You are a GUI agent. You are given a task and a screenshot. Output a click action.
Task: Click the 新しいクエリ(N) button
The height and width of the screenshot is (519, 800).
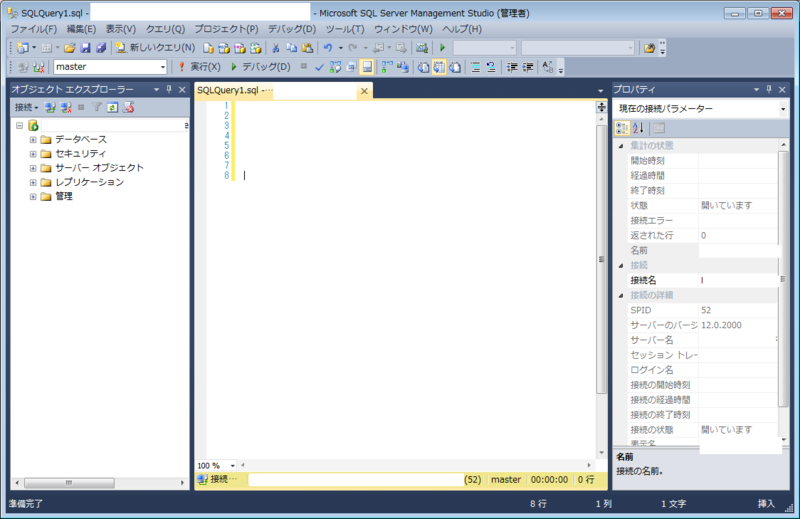pos(155,48)
